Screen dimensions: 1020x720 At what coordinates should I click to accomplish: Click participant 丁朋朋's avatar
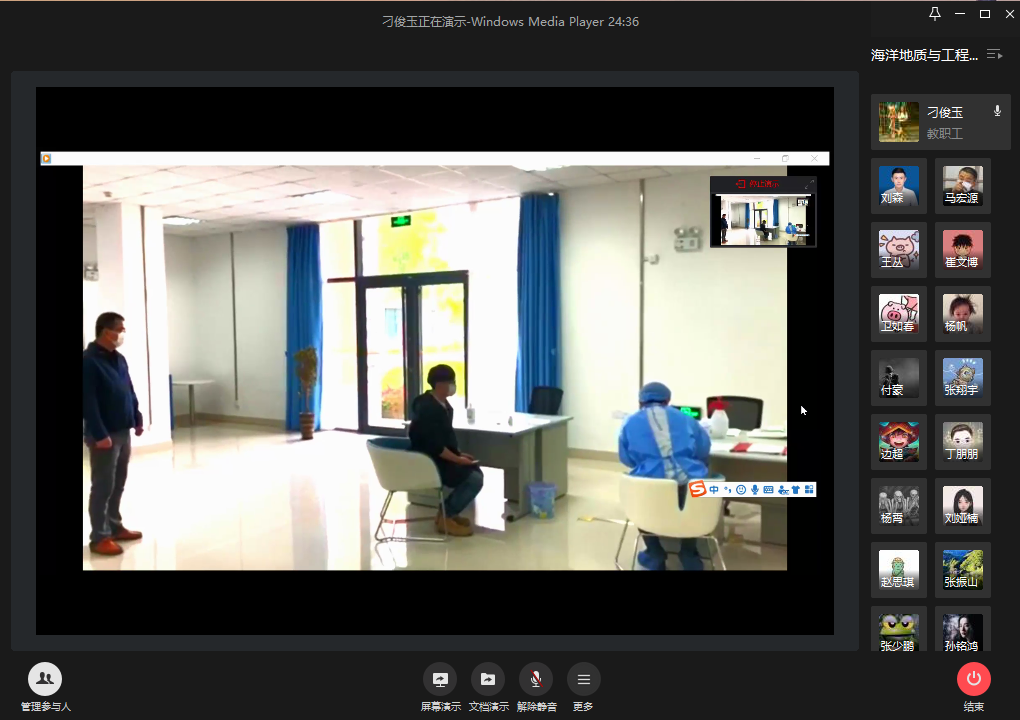(x=962, y=442)
